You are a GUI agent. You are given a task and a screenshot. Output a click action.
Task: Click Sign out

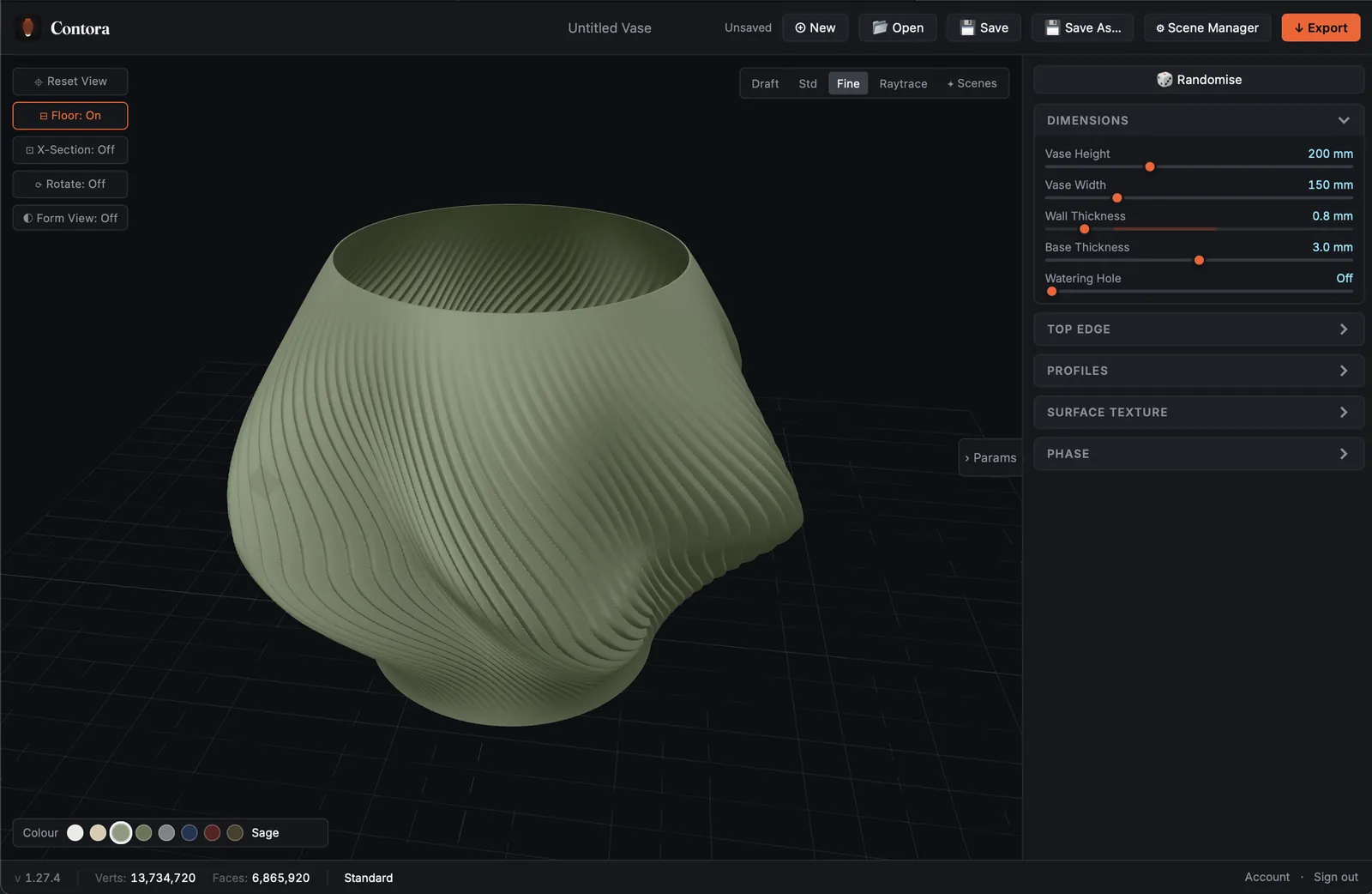(x=1336, y=877)
